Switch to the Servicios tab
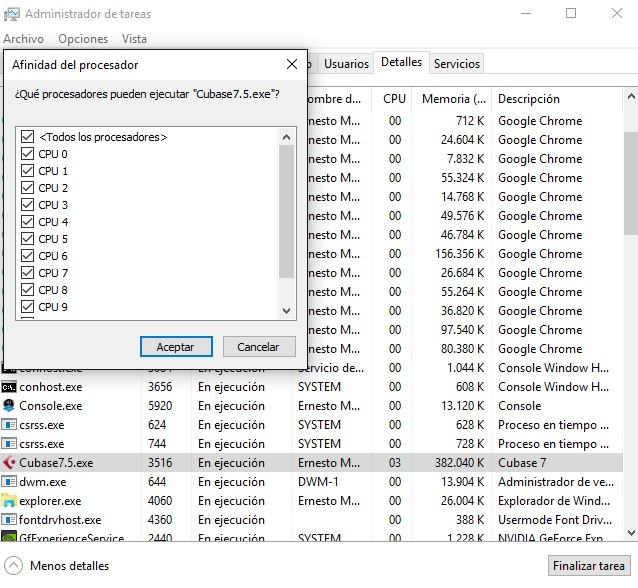Viewport: 638px width, 588px height. click(x=457, y=63)
